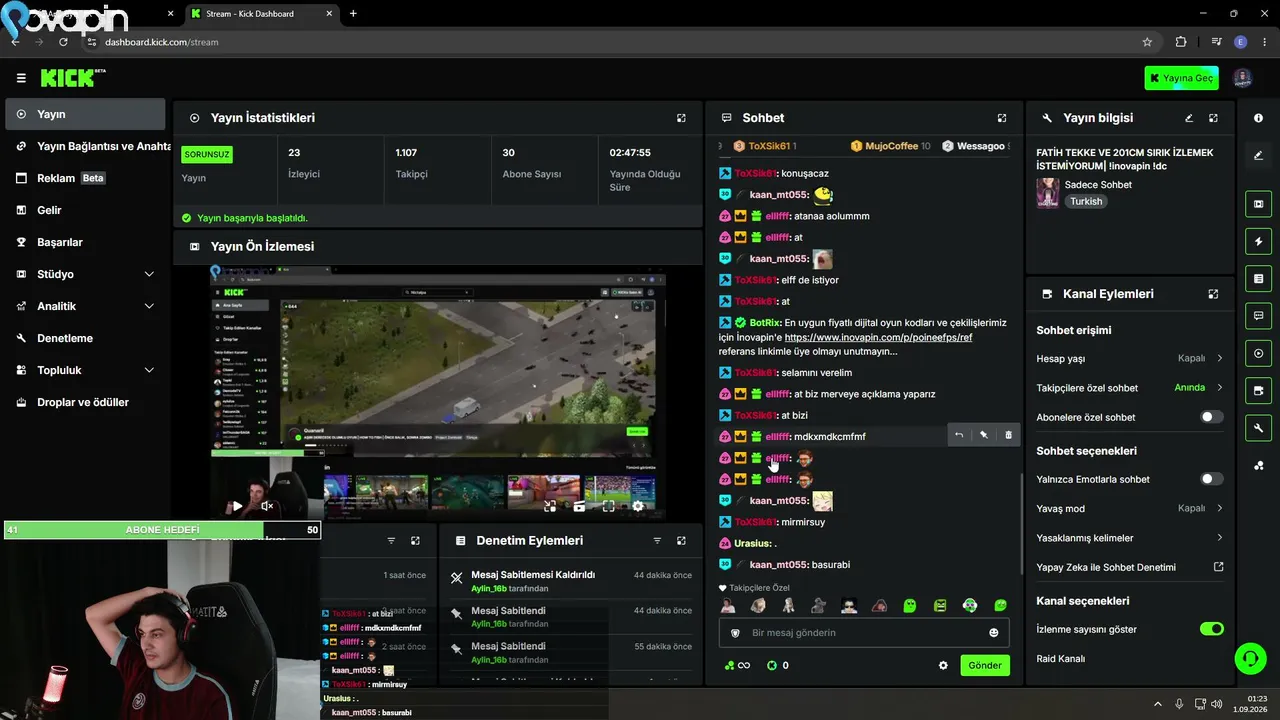Click the green Yayına Geç button

(x=1181, y=78)
